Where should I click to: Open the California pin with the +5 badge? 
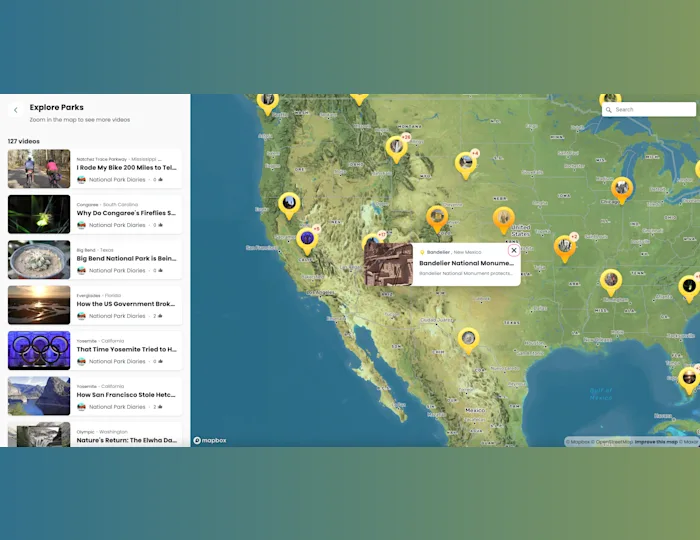tap(307, 241)
